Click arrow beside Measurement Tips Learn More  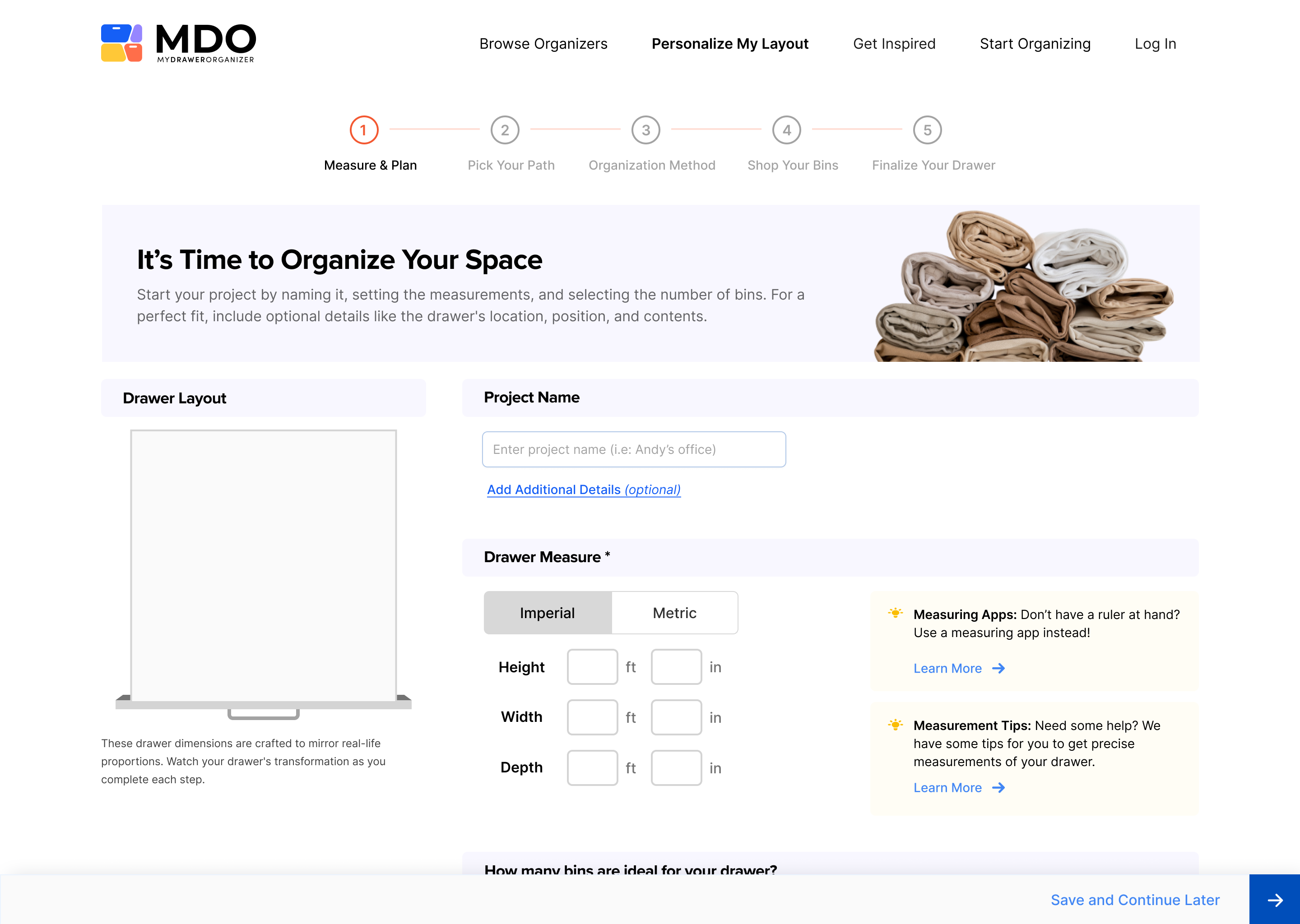point(998,788)
